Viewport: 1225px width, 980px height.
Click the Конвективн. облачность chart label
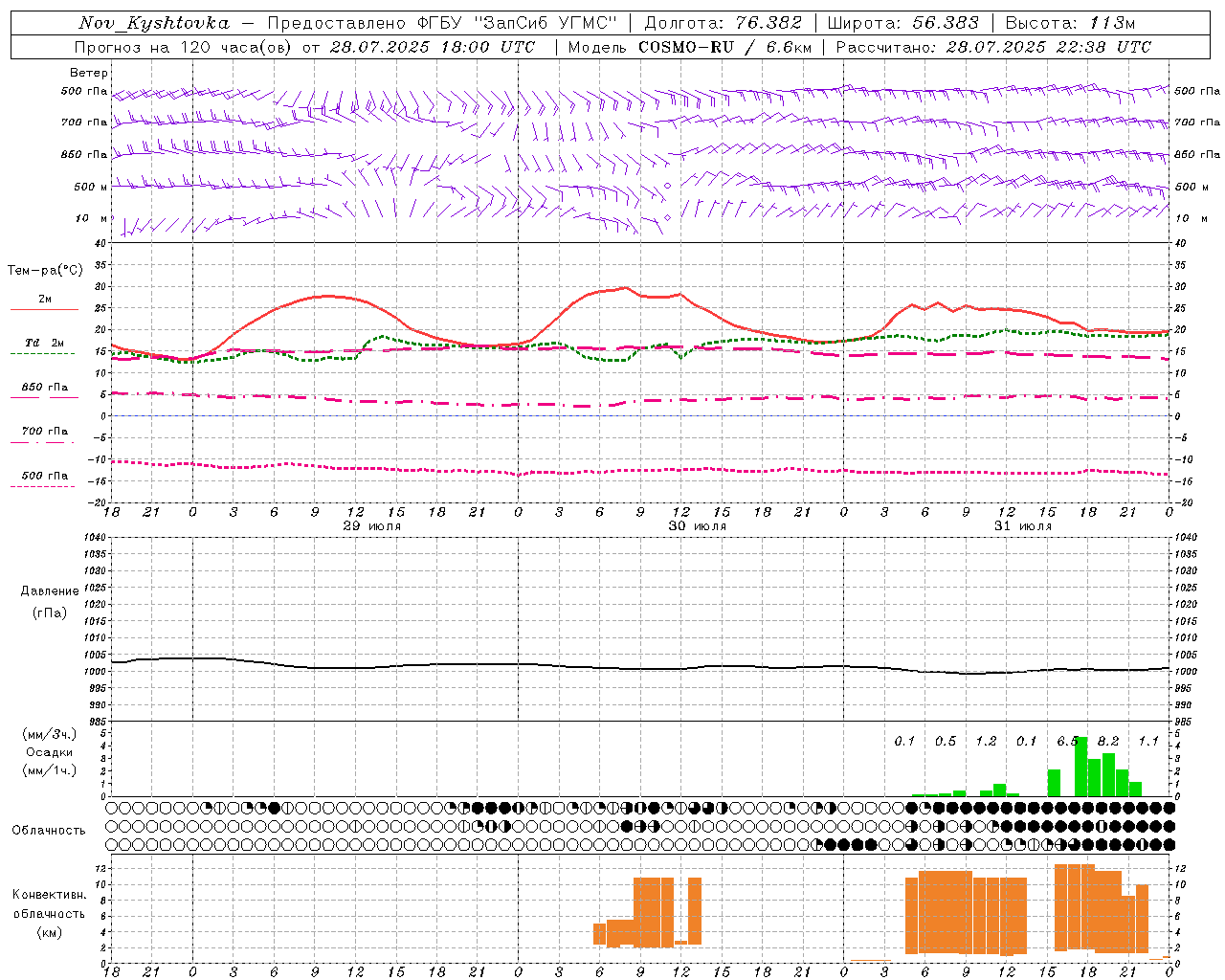tap(49, 913)
